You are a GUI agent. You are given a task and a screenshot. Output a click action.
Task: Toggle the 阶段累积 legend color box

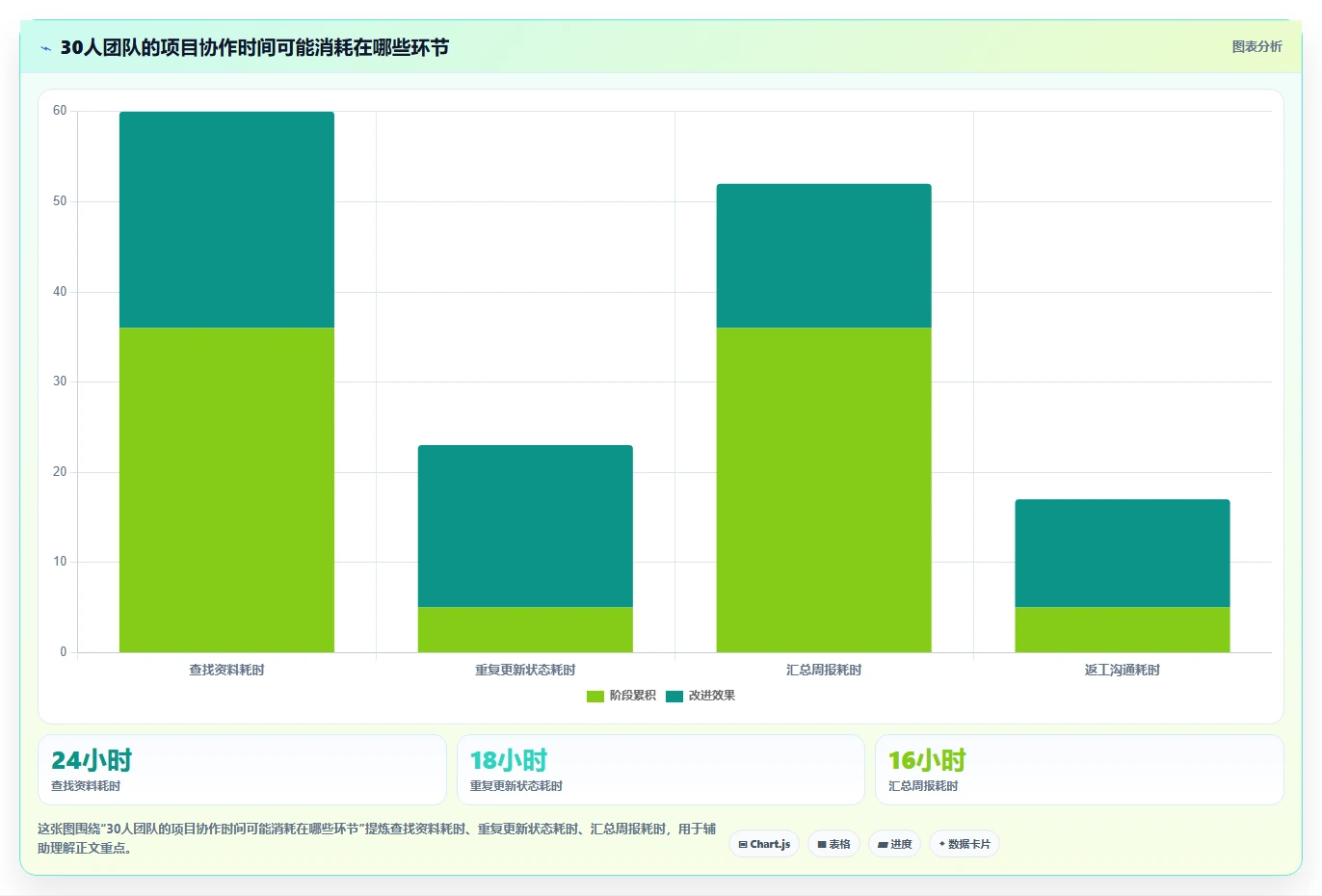tap(595, 696)
